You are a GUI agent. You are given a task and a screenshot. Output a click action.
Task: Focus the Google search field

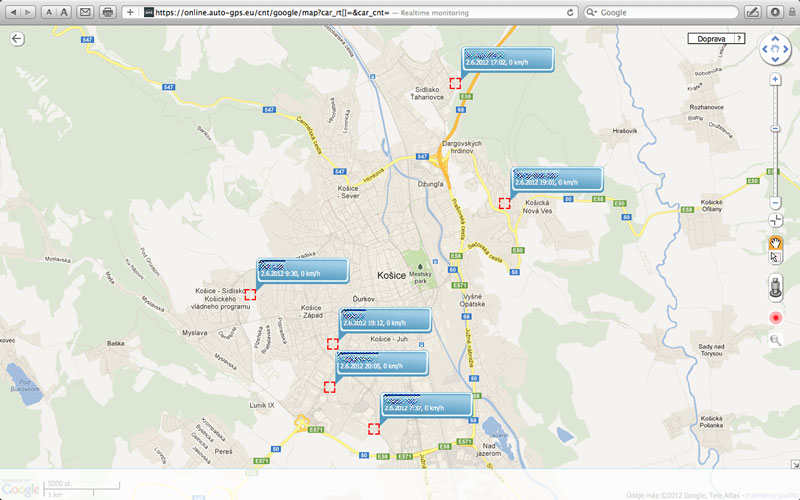point(661,12)
